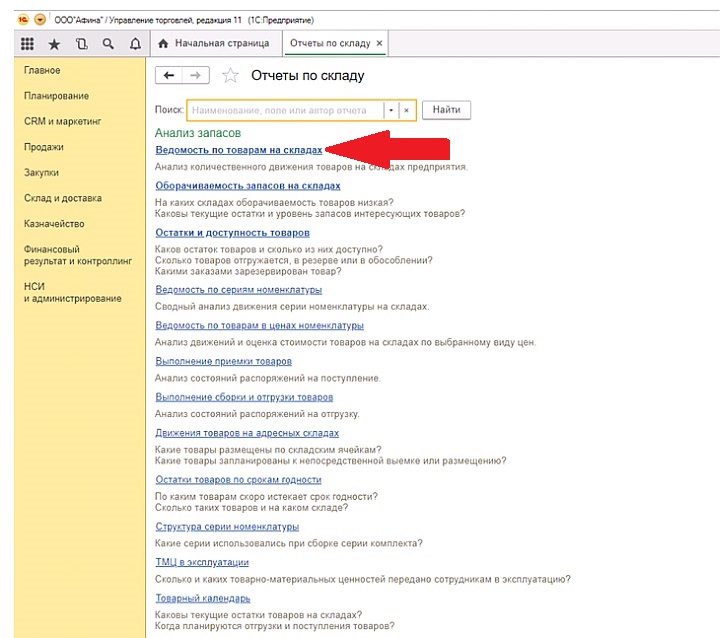Viewport: 720px width, 638px height.
Task: Click the Отчеты по складу page title
Action: coord(308,75)
